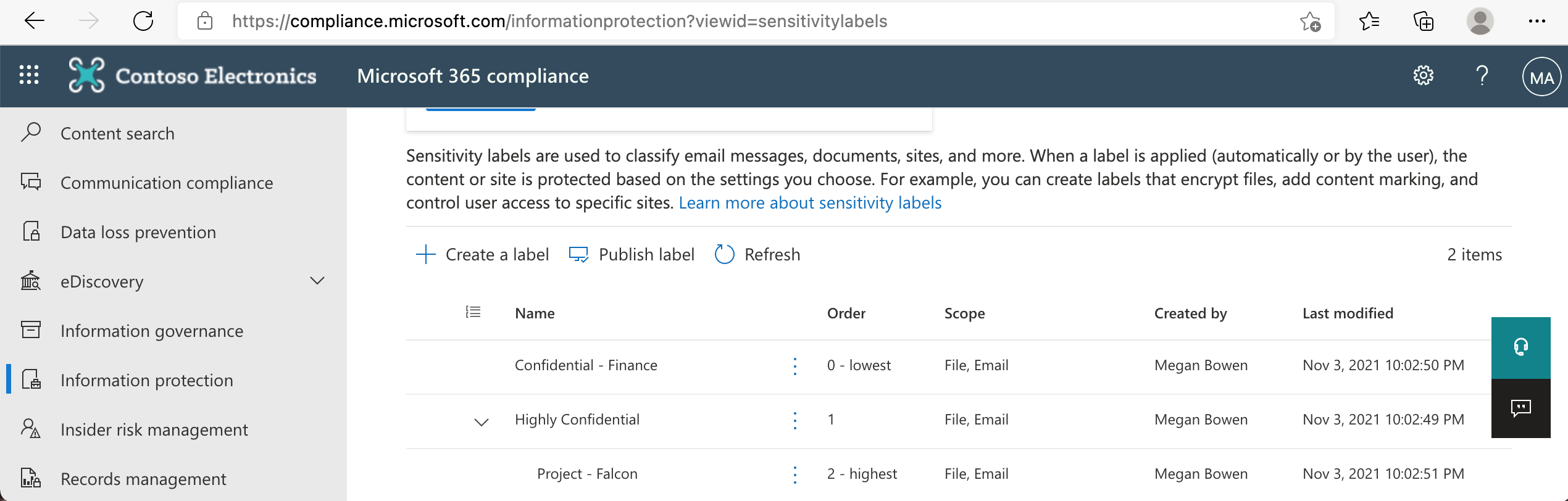1568x501 pixels.
Task: Sort by the Name column header
Action: pyautogui.click(x=535, y=313)
